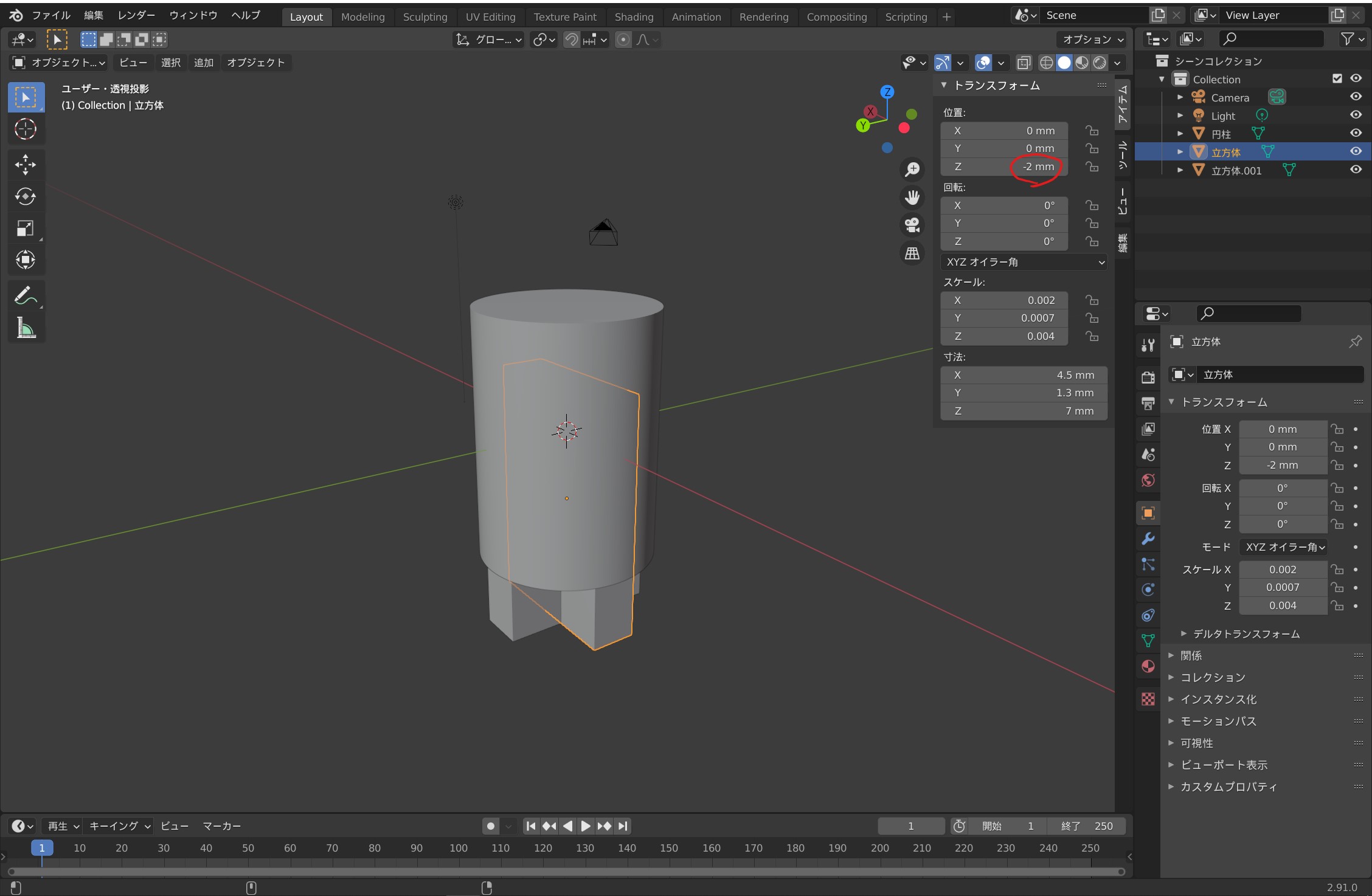
Task: Click the play animation button
Action: click(x=585, y=826)
